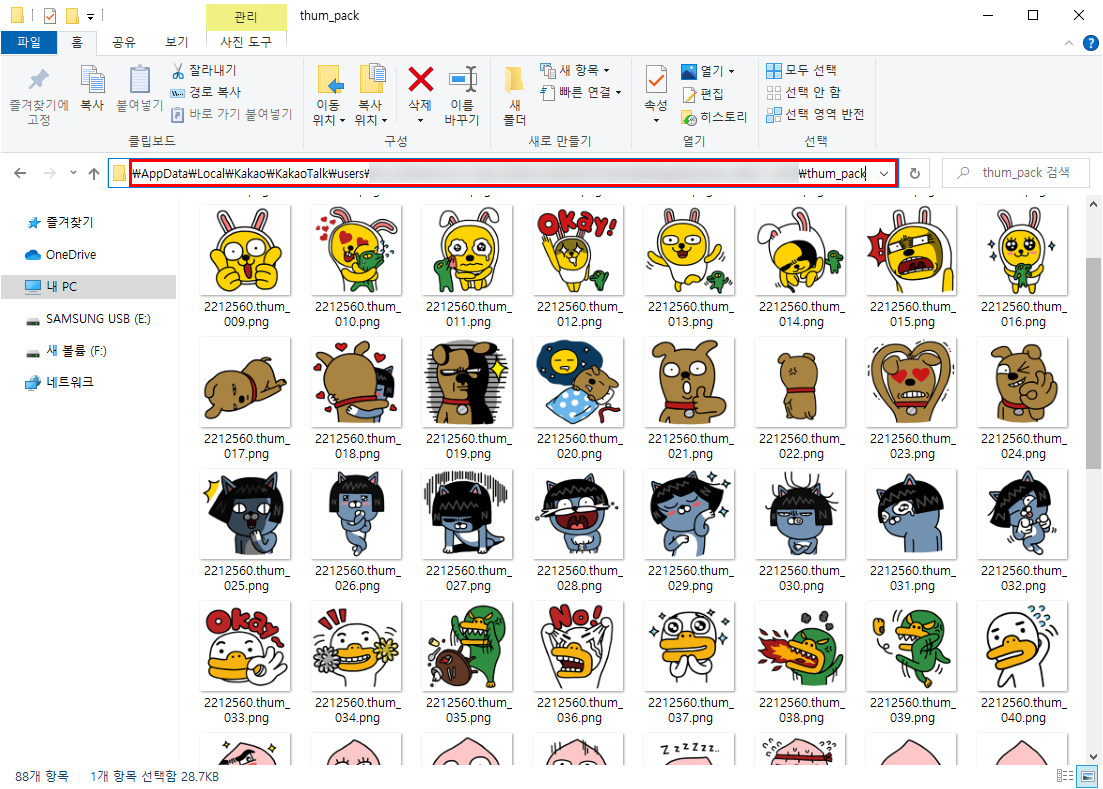Click the 붙여넣기 paste icon
Viewport: 1103px width, 789px height.
click(139, 89)
